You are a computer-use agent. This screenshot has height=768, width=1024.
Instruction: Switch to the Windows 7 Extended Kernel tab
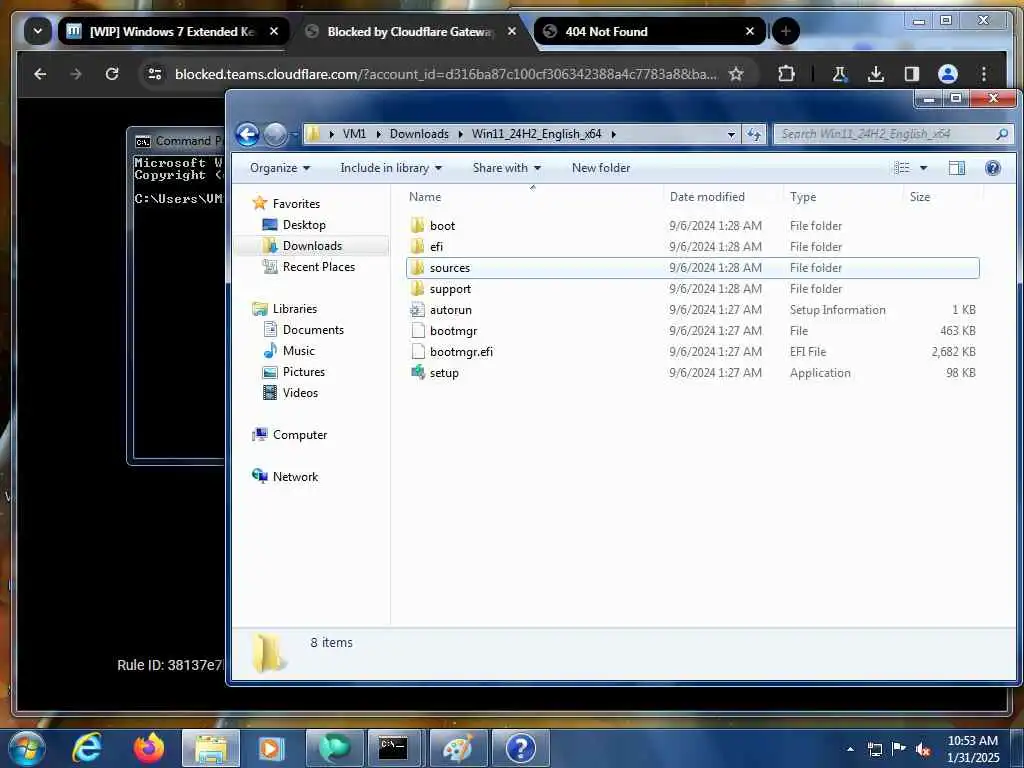tap(172, 31)
